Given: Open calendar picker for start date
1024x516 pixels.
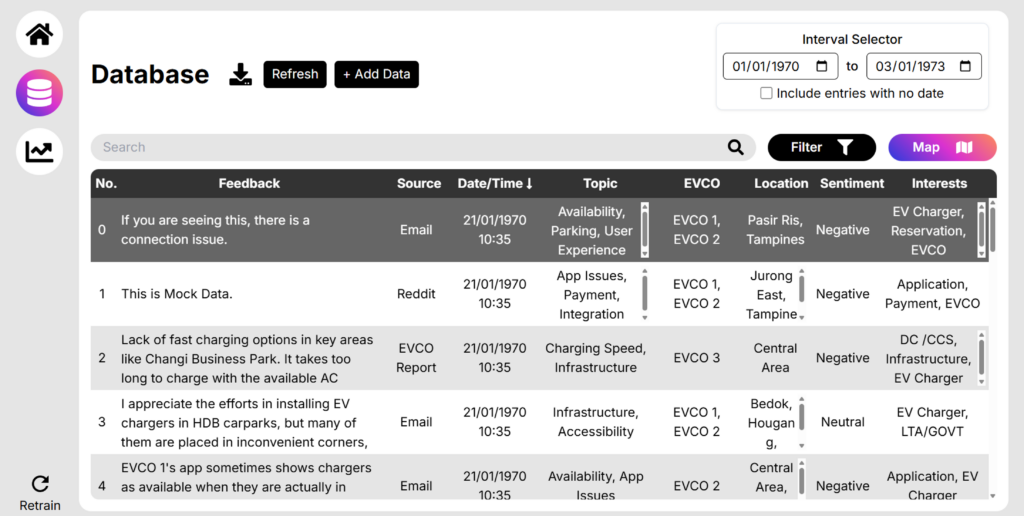Looking at the screenshot, I should click(821, 67).
